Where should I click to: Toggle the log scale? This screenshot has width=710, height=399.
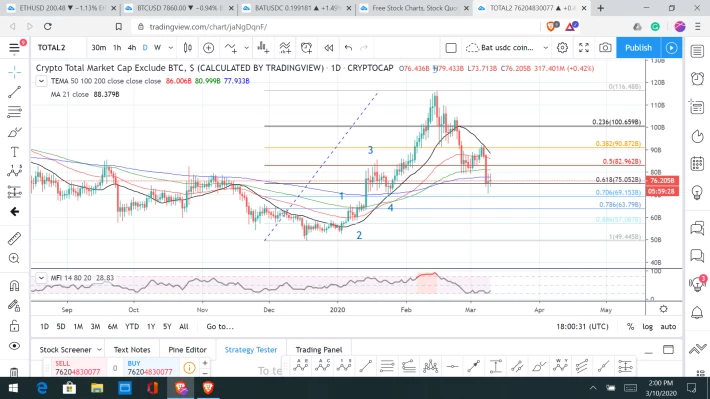point(648,327)
